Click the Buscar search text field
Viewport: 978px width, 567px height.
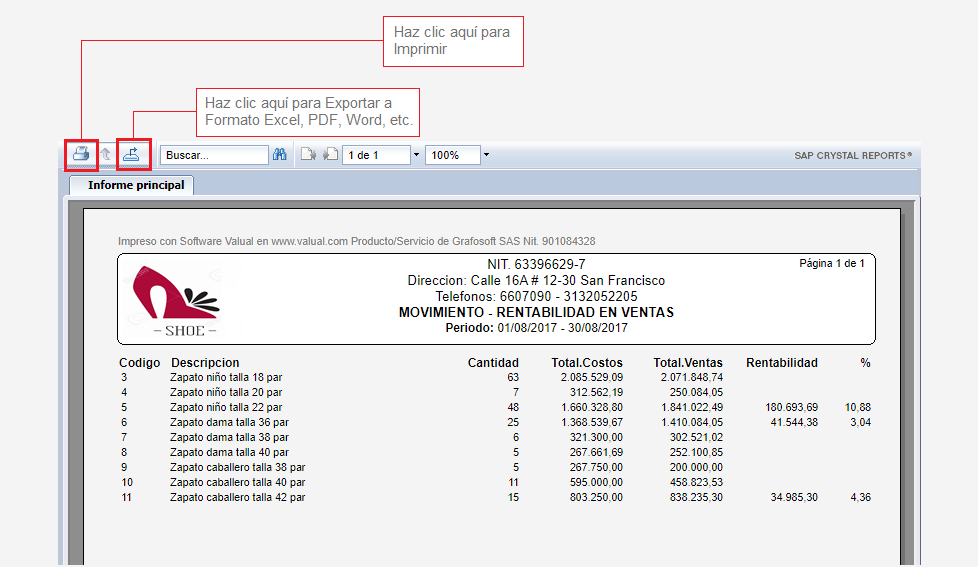click(213, 155)
